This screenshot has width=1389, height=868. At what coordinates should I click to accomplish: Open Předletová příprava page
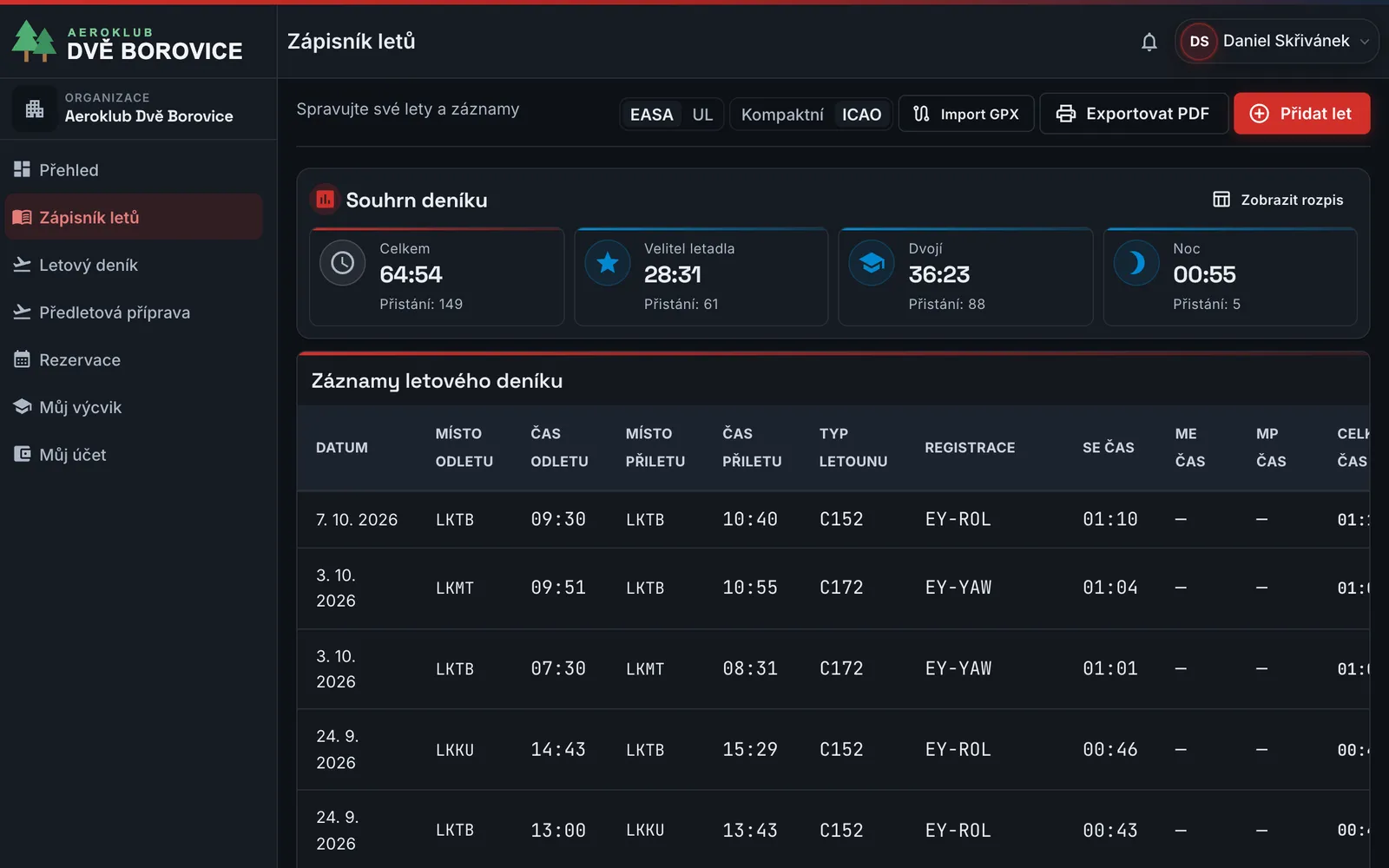(134, 312)
